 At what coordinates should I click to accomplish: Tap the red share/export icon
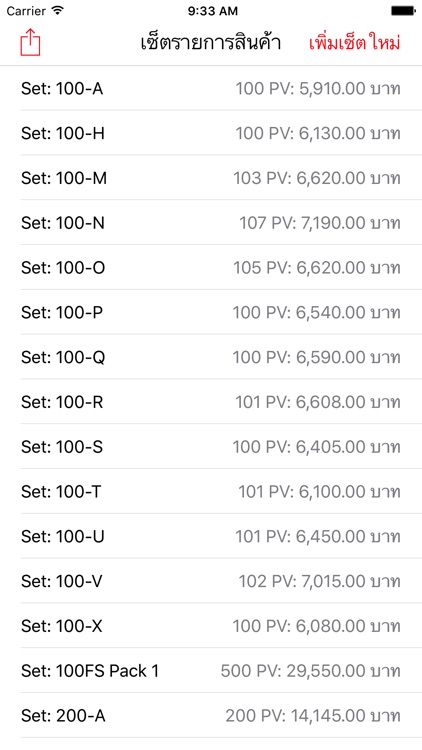click(30, 42)
